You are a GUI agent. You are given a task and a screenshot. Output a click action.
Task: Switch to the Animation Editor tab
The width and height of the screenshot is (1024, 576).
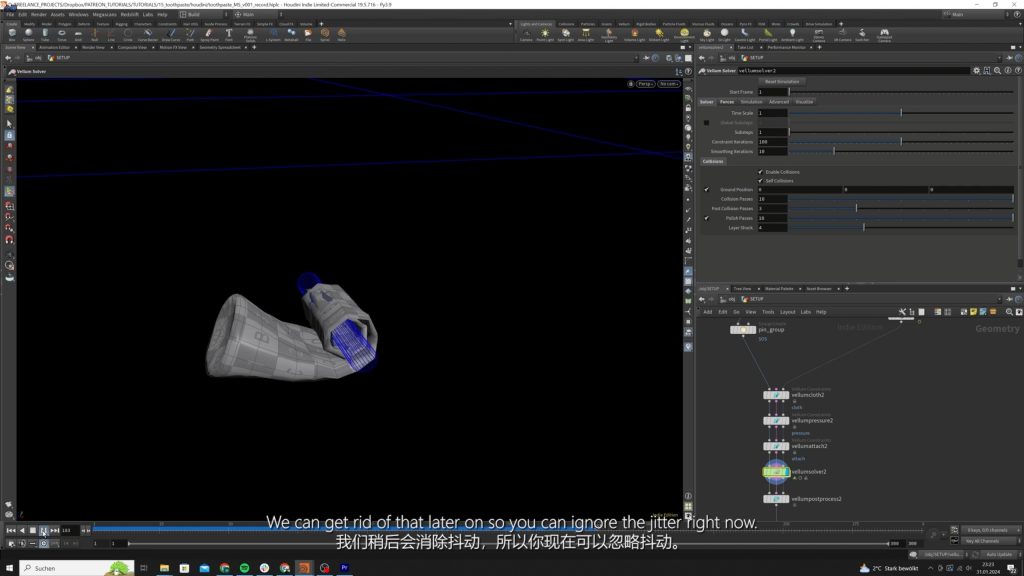54,48
